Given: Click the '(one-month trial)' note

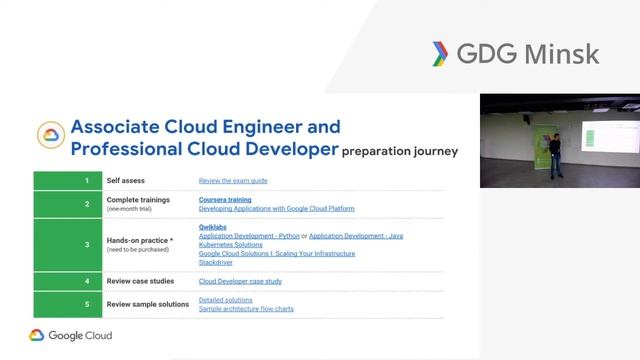Looking at the screenshot, I should click(129, 209).
